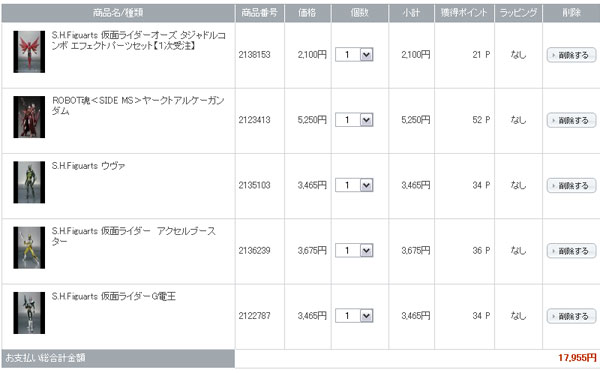Image resolution: width=600 pixels, height=373 pixels.
Task: Open quantity dropdown for item 2123413
Action: [x=354, y=120]
